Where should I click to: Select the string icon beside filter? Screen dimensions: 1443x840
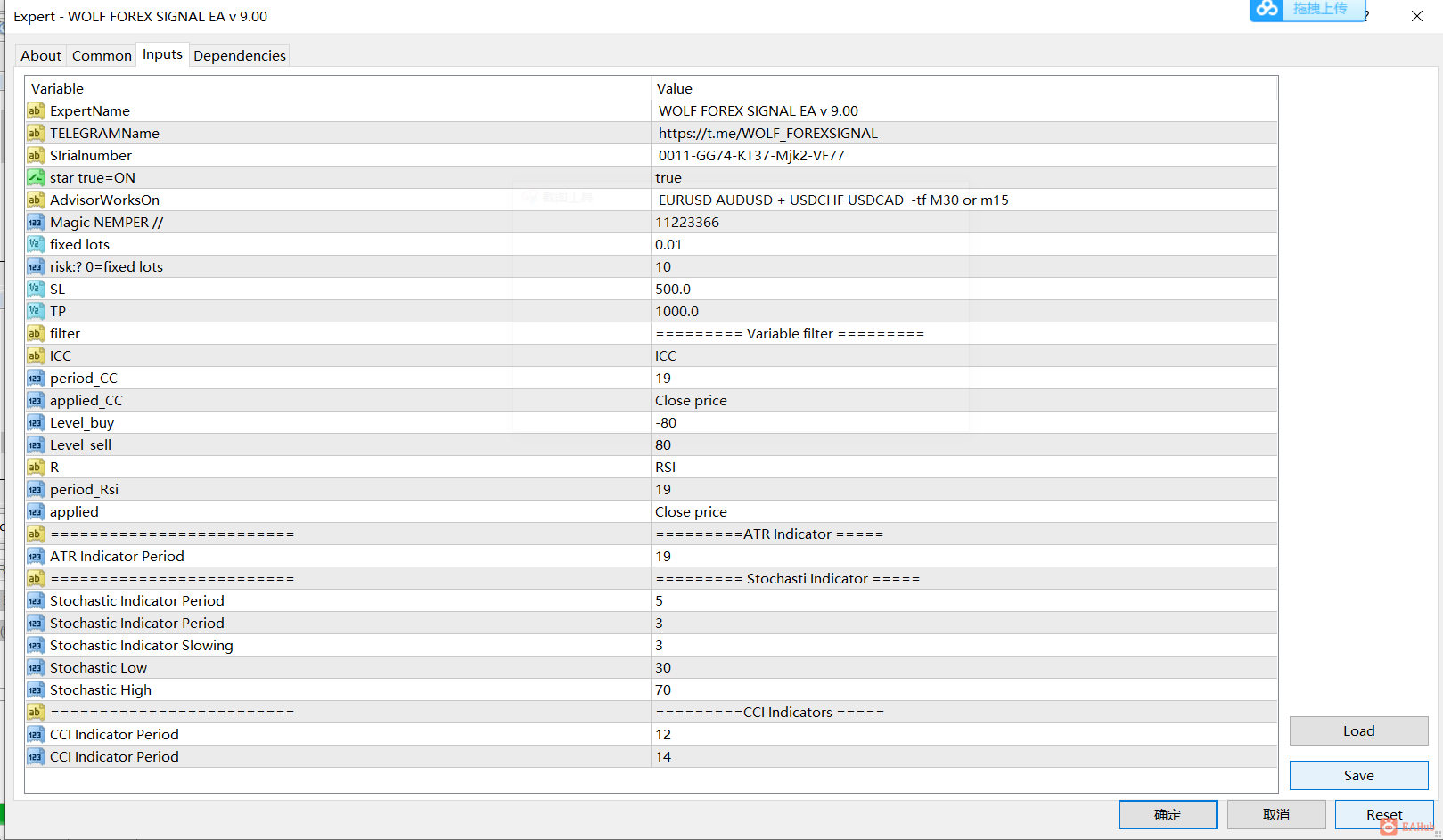[35, 333]
